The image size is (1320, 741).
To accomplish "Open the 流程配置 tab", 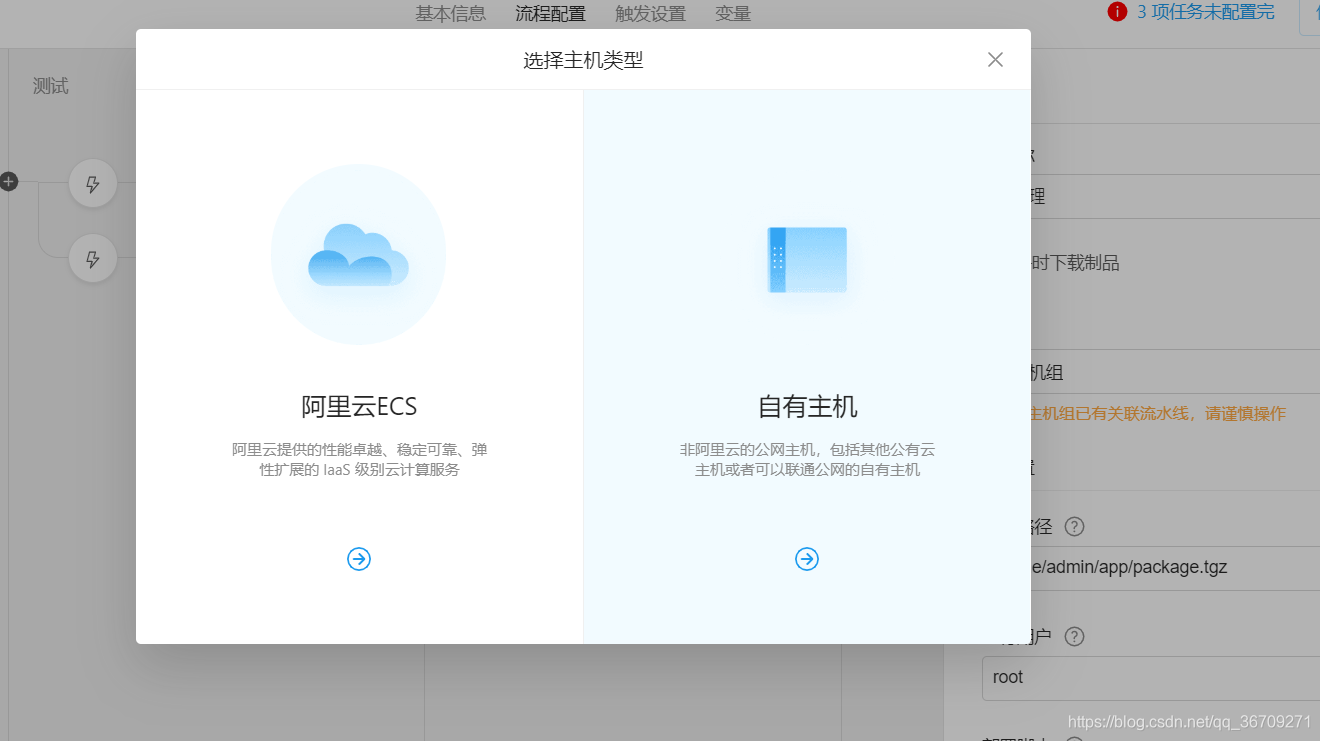I will pos(551,14).
